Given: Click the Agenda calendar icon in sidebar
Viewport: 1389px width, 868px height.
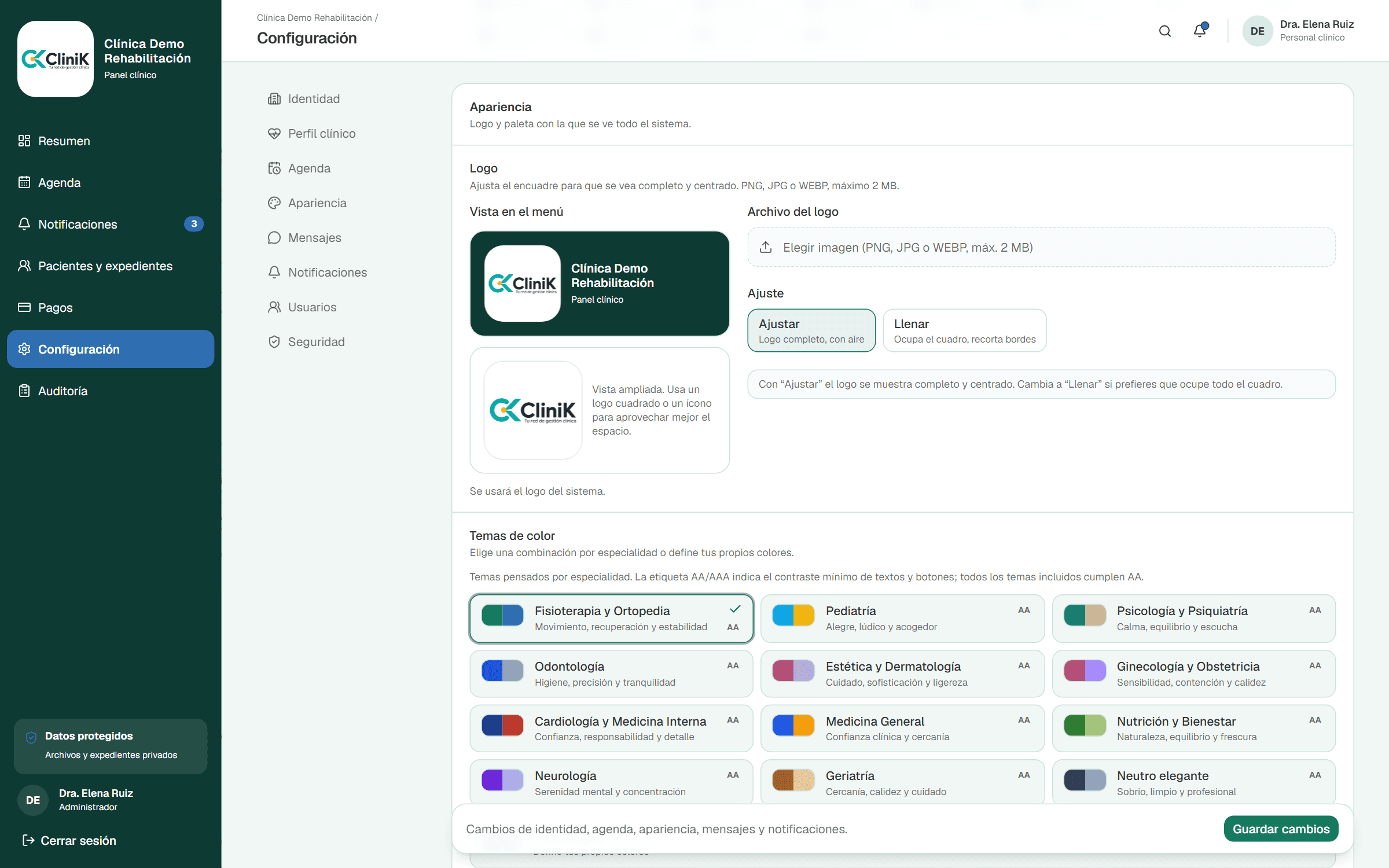Looking at the screenshot, I should point(24,182).
